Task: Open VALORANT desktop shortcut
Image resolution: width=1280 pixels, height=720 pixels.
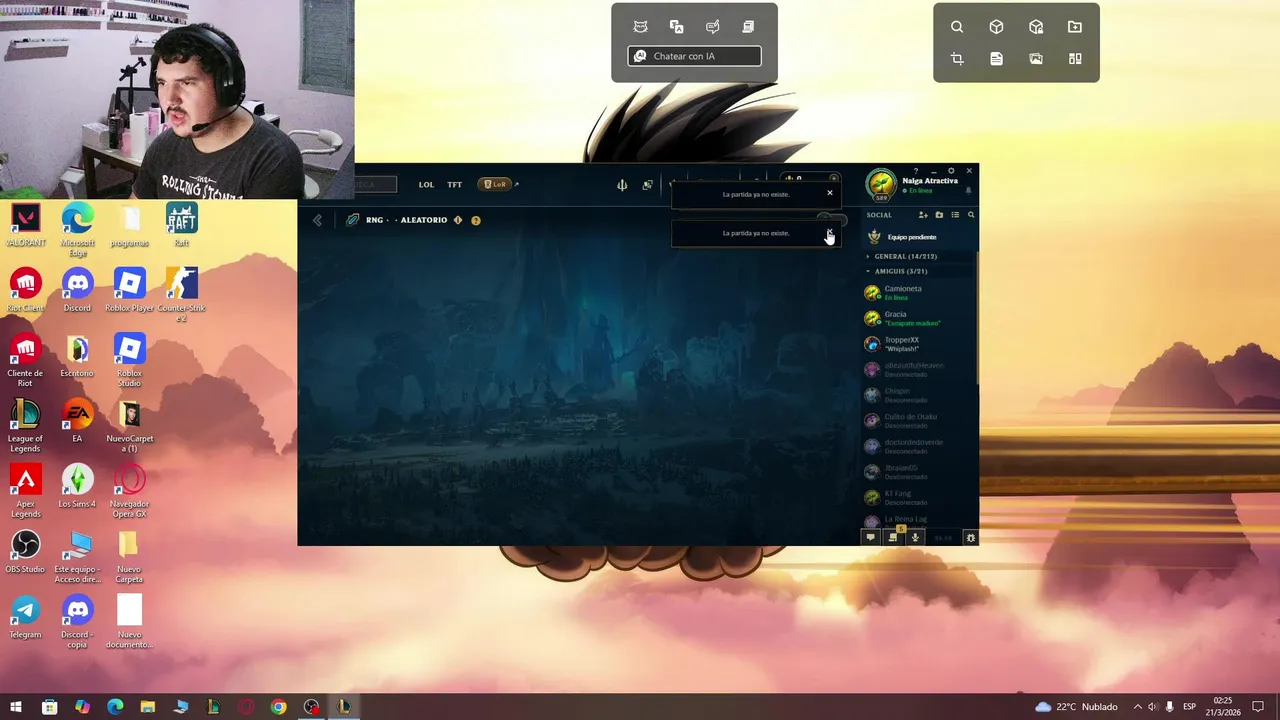Action: (25, 226)
